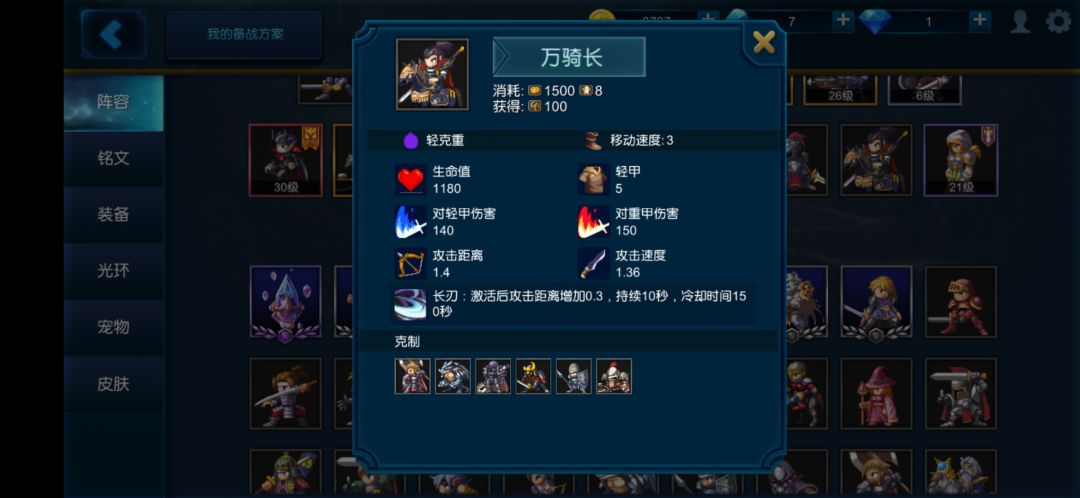Select the level 21 armored hero card
The width and height of the screenshot is (1080, 498).
(x=960, y=160)
